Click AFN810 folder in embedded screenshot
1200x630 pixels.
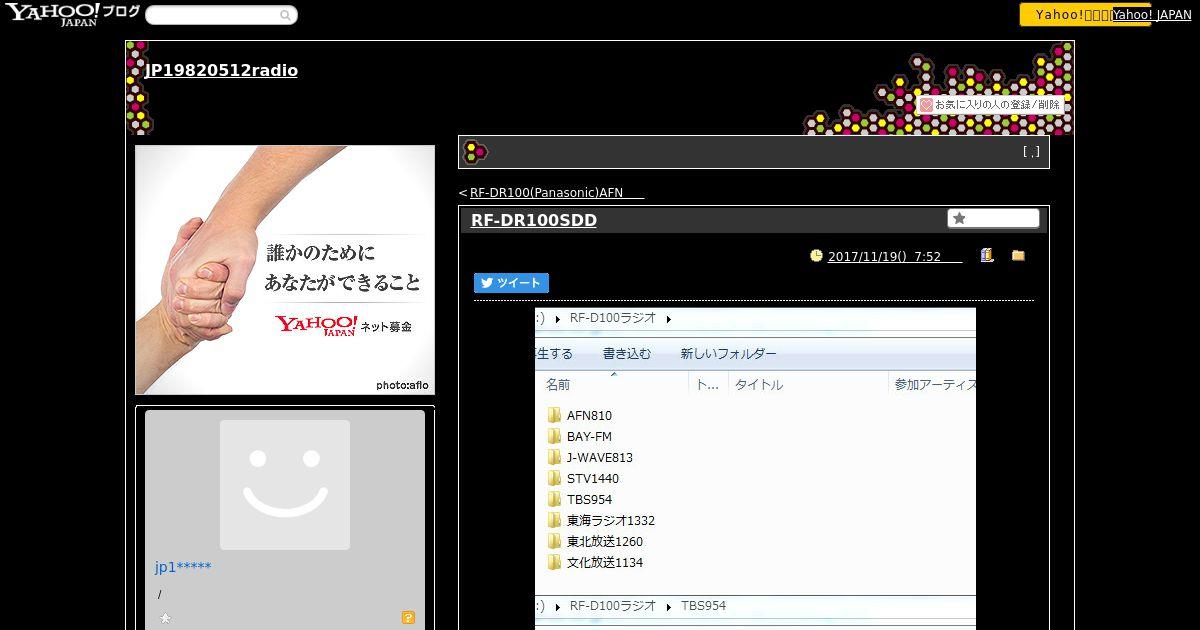(580, 416)
